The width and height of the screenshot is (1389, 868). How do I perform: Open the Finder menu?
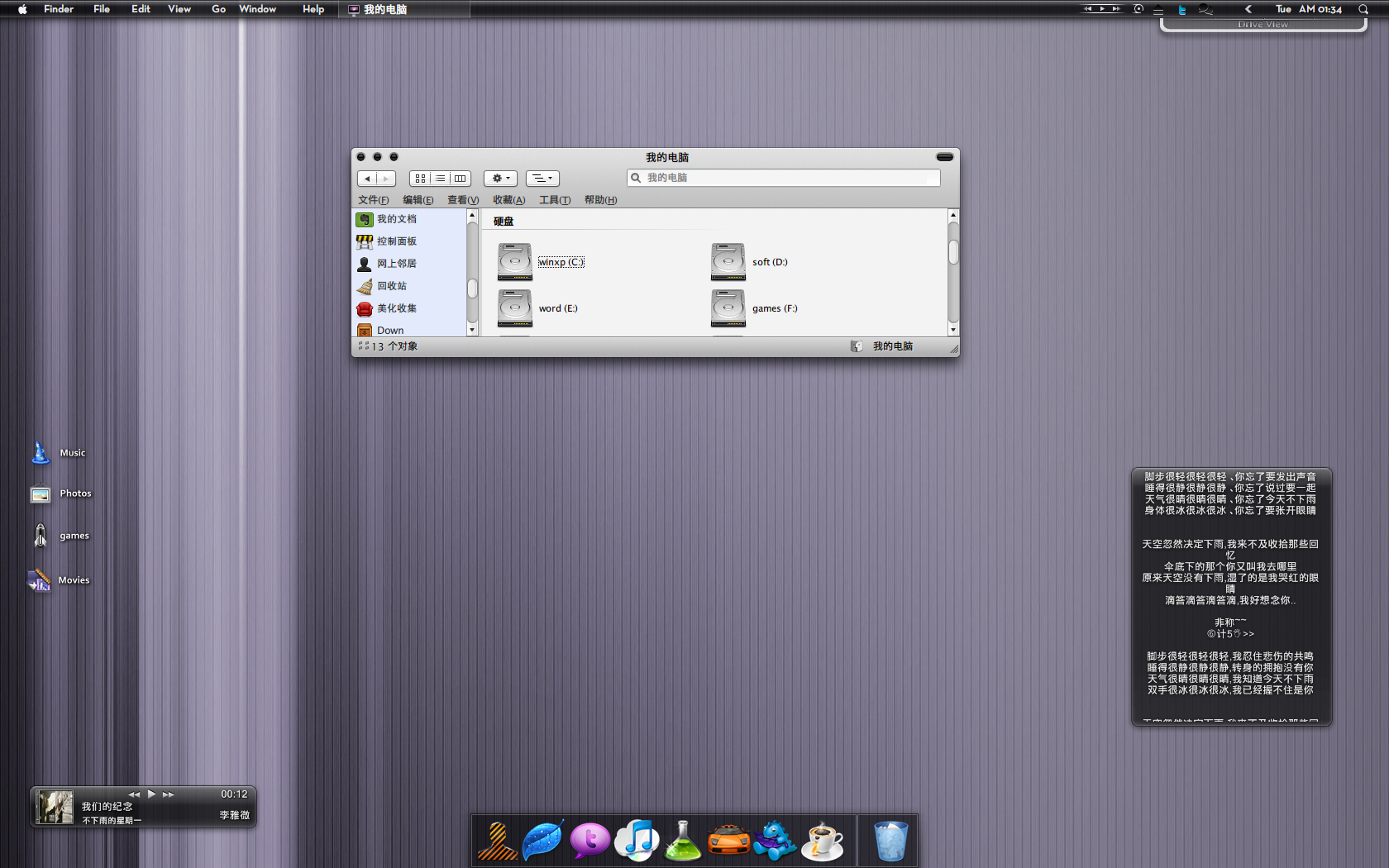[x=59, y=9]
